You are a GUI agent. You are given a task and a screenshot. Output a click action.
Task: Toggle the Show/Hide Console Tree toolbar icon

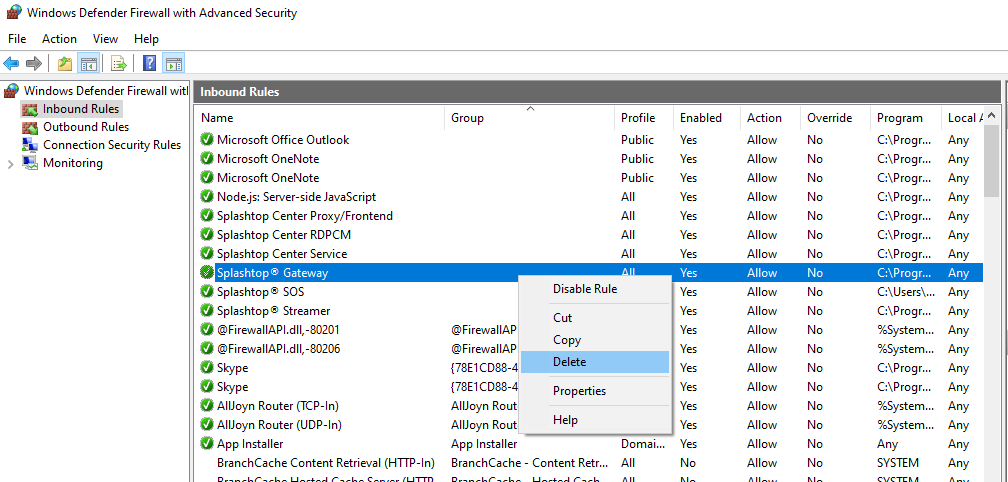pos(89,64)
